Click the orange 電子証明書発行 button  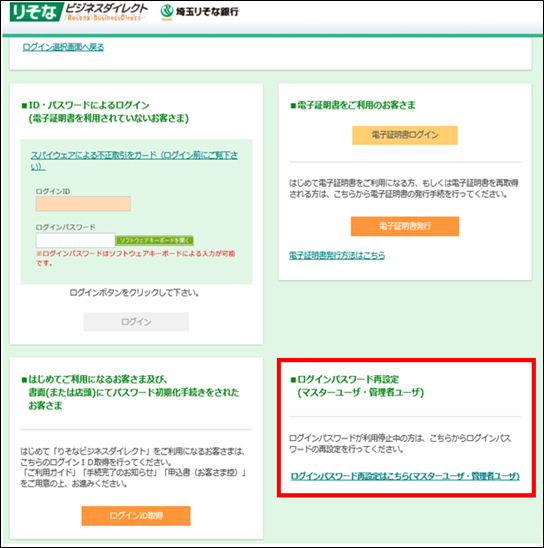click(x=405, y=226)
